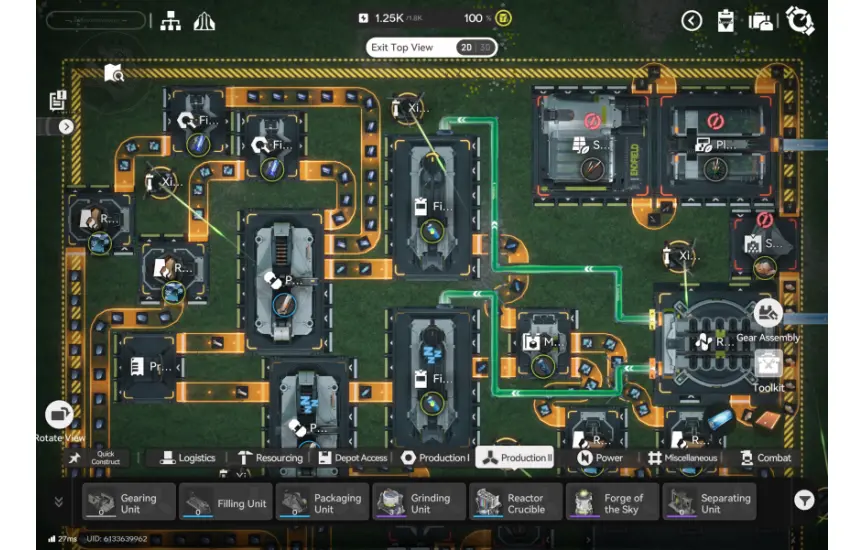Select the blue item icon below Toolkit
This screenshot has height=550, width=865.
click(720, 420)
